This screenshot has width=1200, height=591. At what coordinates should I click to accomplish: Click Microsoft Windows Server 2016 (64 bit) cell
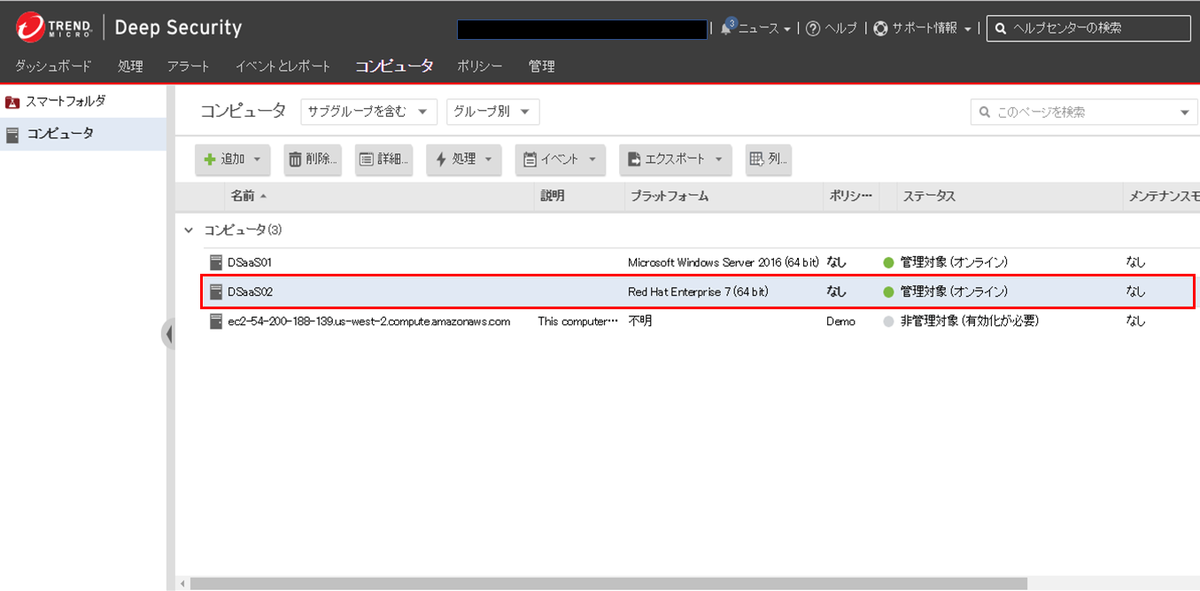724,263
